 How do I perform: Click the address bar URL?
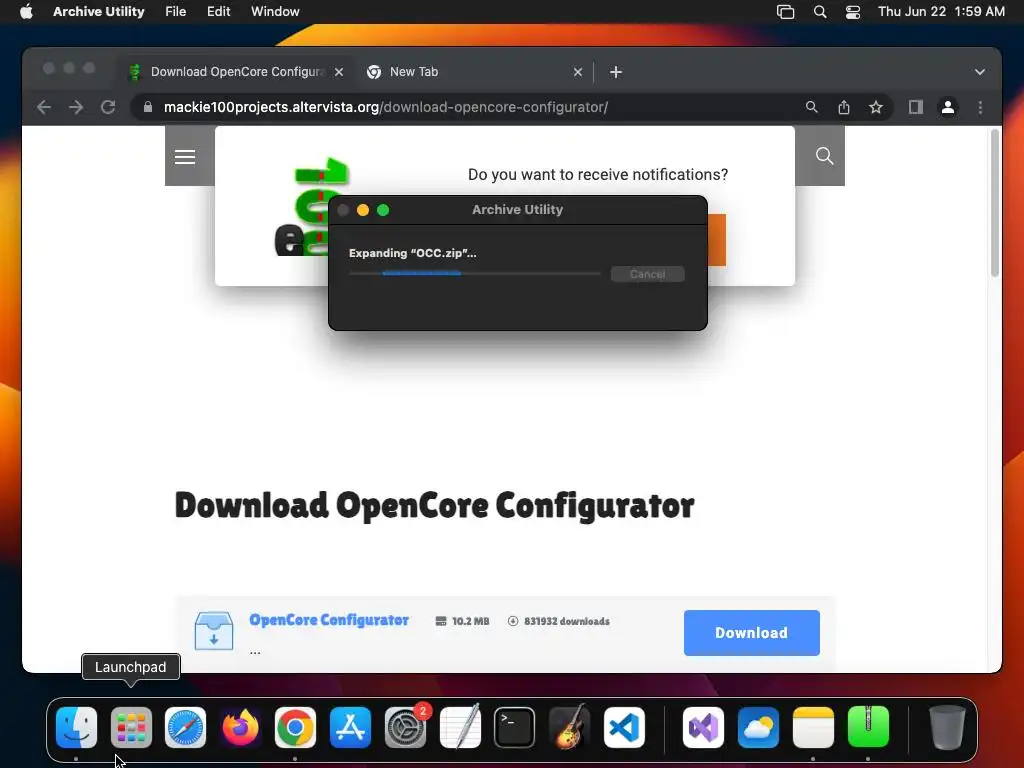(x=386, y=107)
